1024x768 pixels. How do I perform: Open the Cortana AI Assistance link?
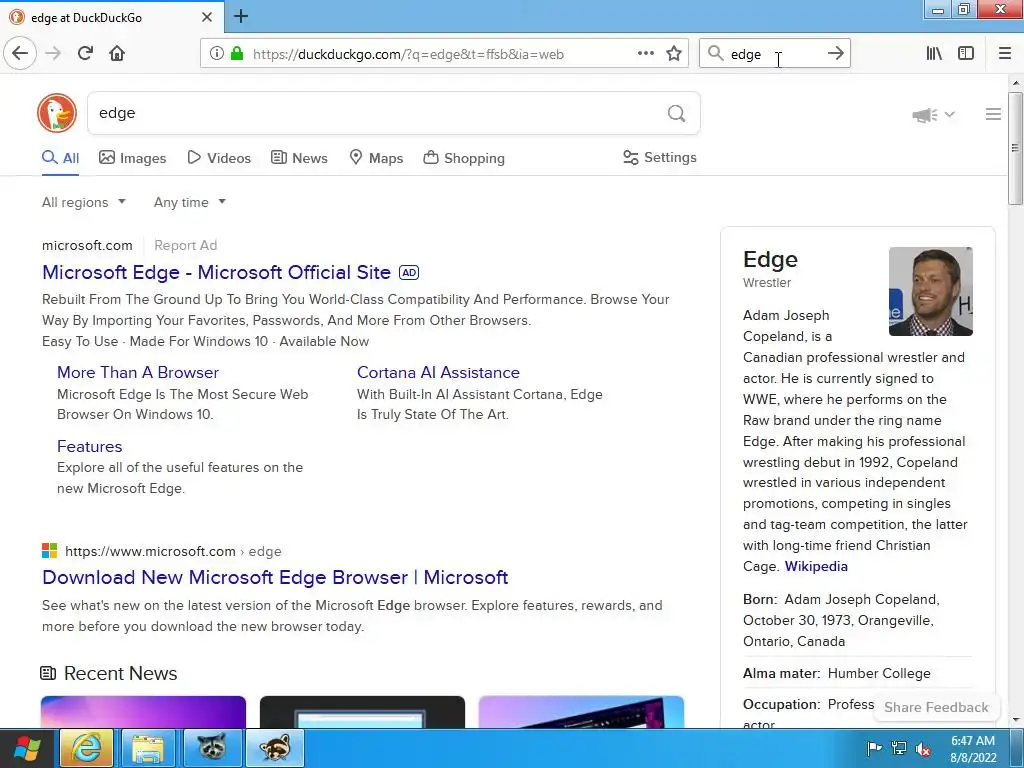coord(438,372)
